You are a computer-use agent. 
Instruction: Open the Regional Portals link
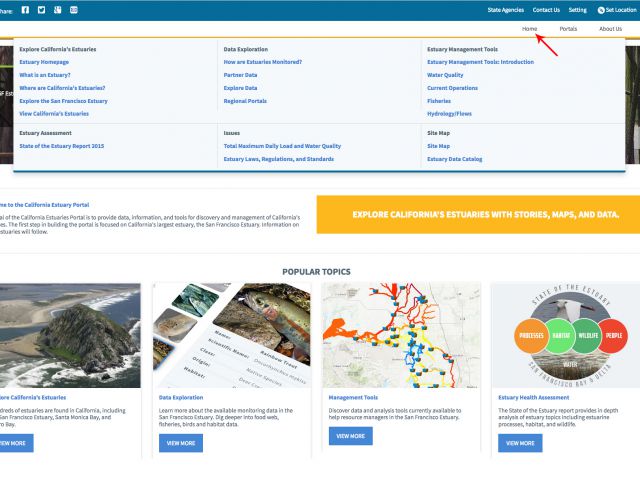click(x=245, y=101)
